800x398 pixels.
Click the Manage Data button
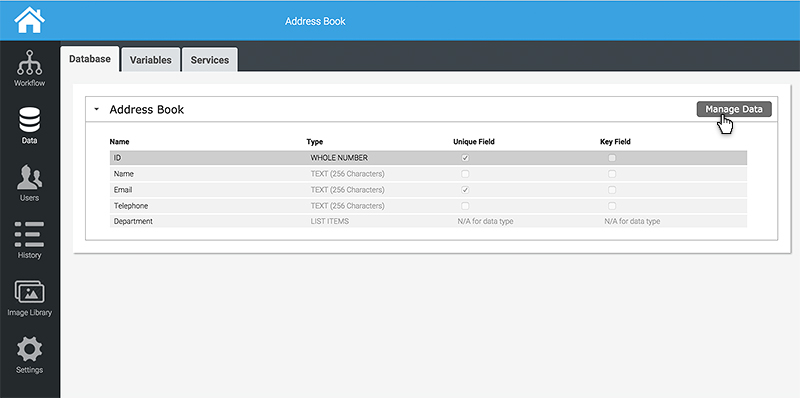(734, 109)
